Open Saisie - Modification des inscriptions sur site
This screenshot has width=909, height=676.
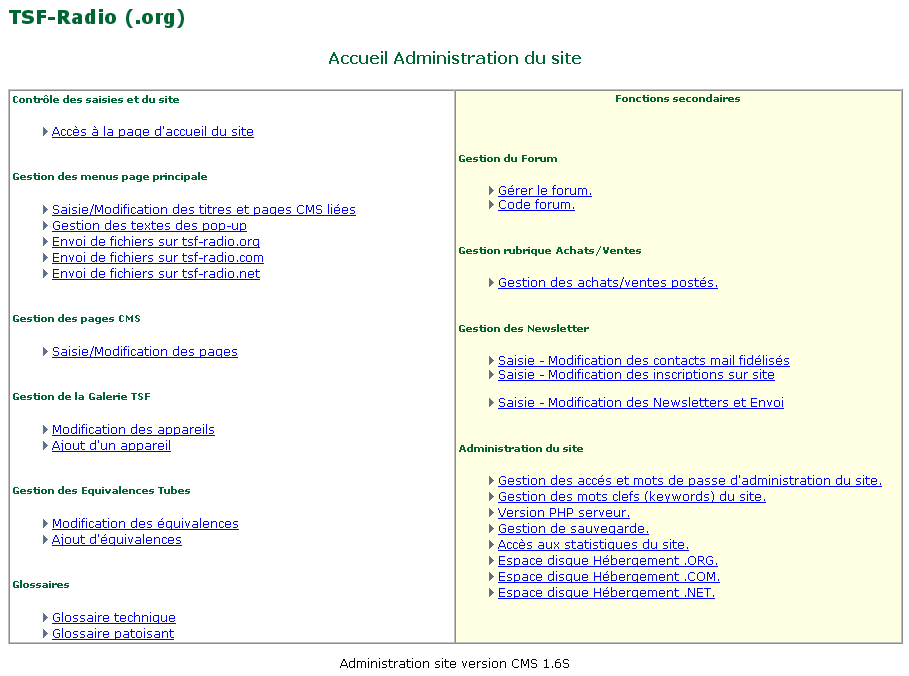[636, 375]
